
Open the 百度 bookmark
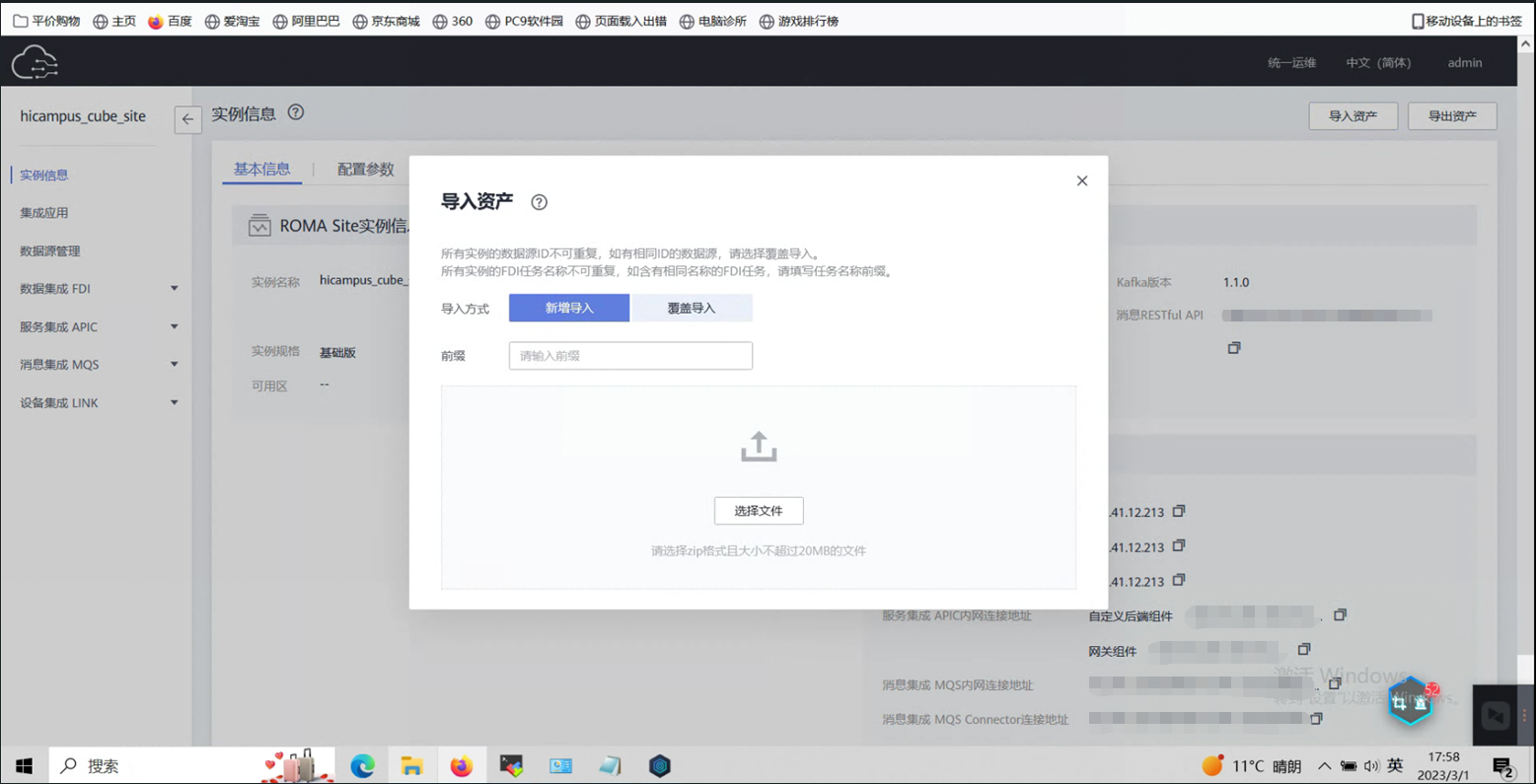point(170,21)
